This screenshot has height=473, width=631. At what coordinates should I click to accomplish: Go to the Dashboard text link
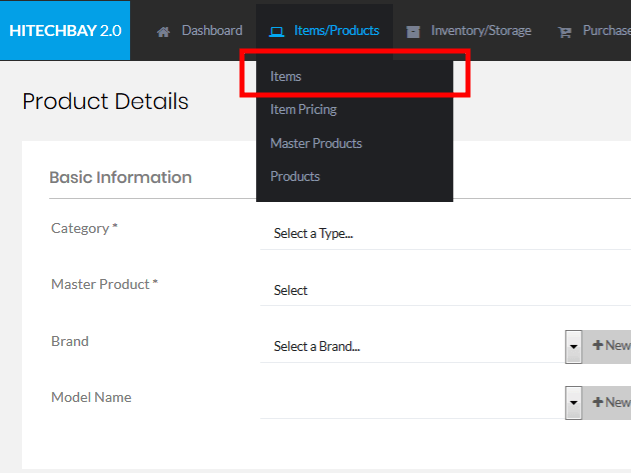(212, 31)
